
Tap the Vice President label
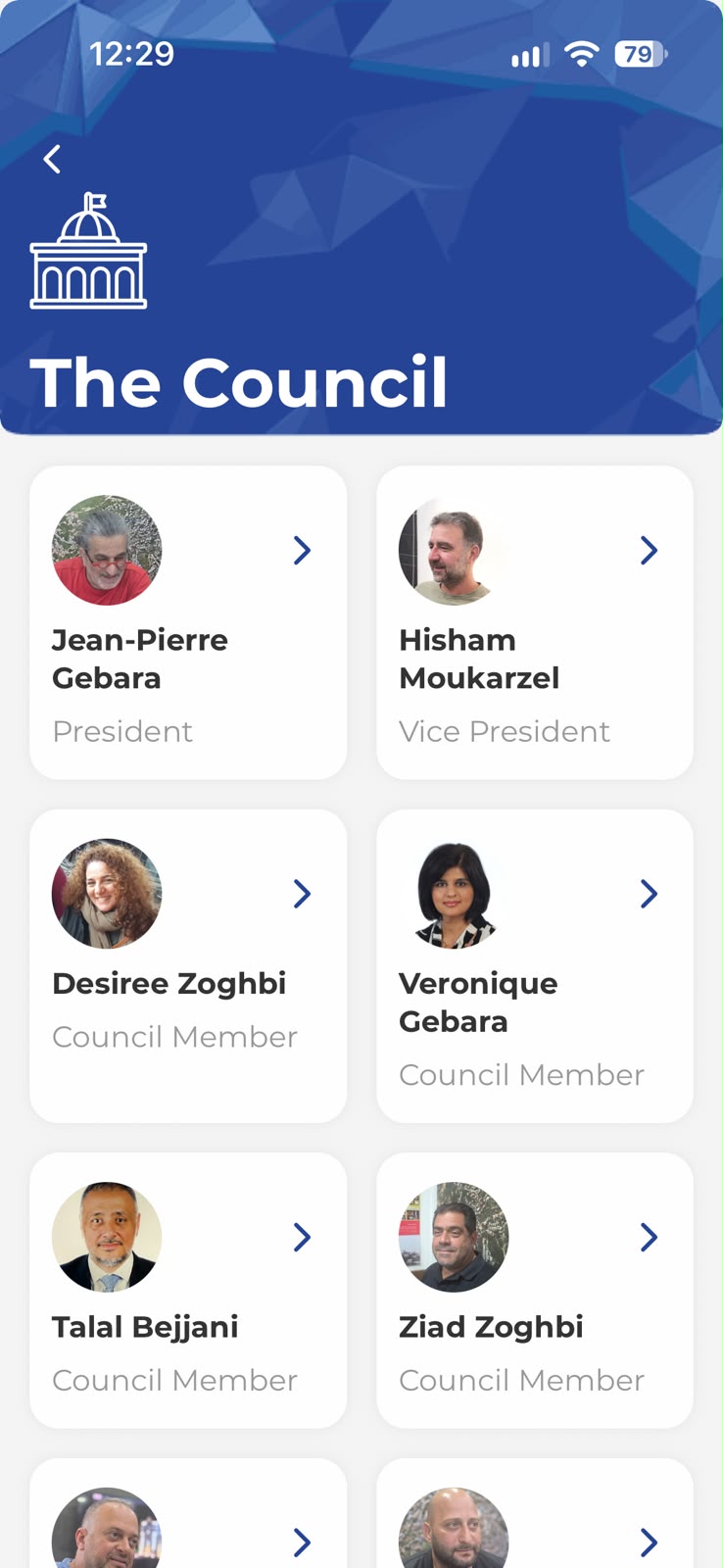click(x=505, y=731)
